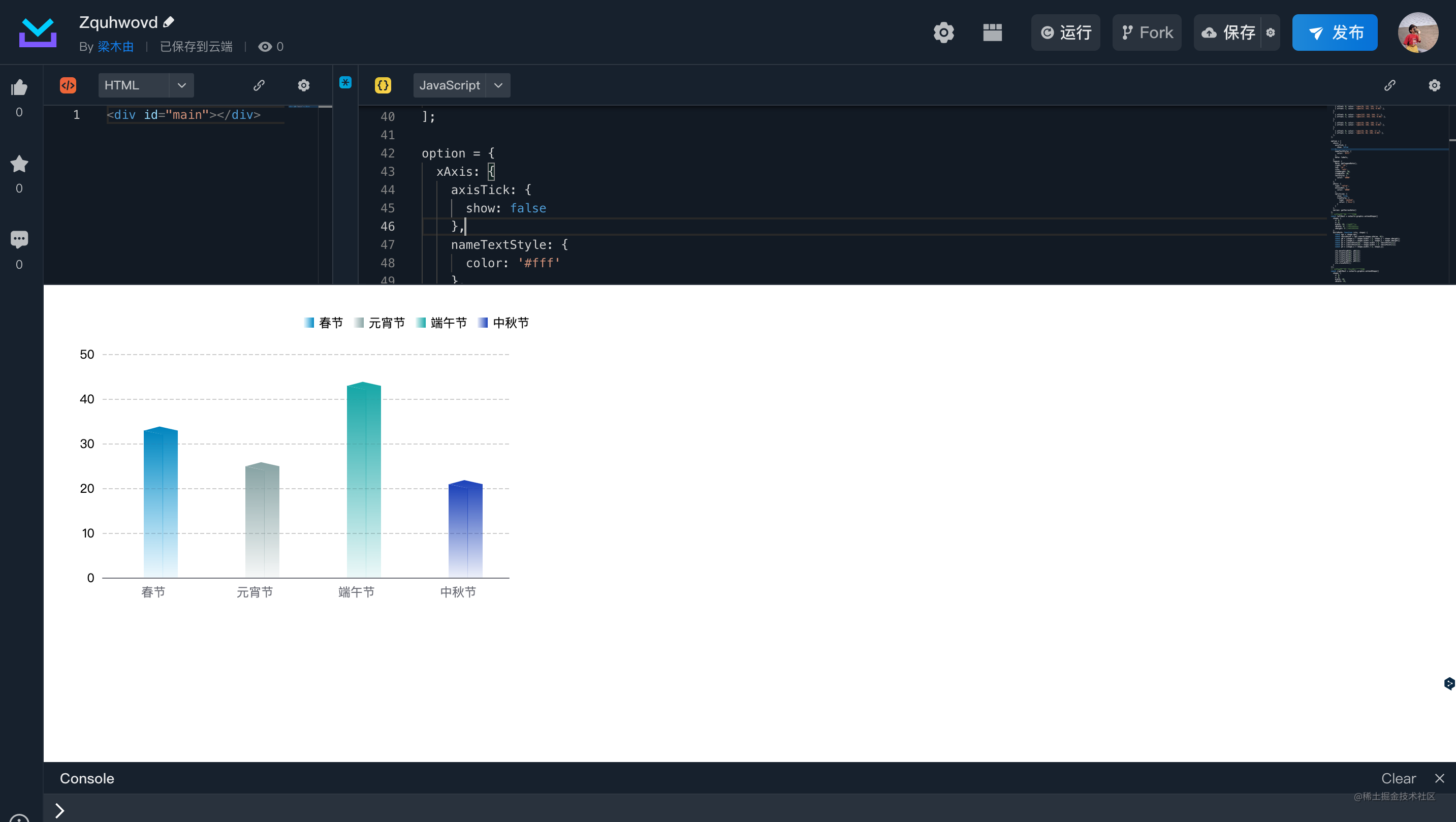Click the 运行 run button
1456x822 pixels.
(x=1067, y=33)
